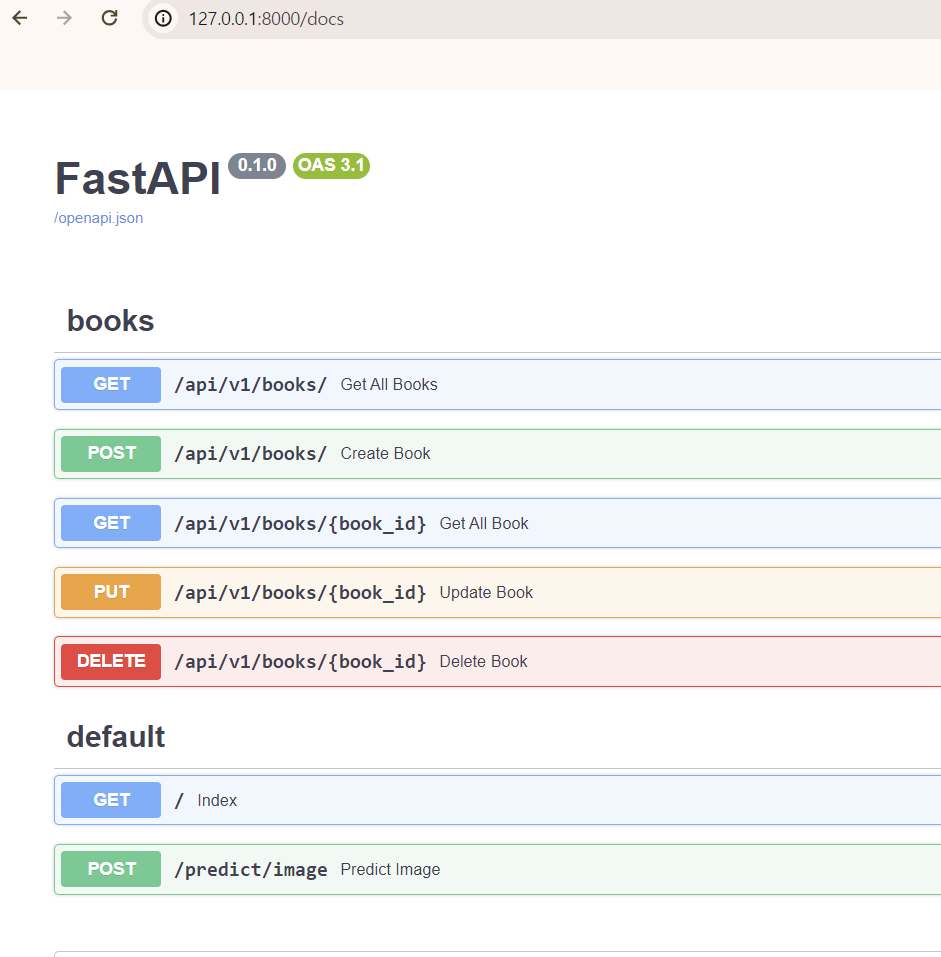Click the GET badge beside Get All Book

111,523
